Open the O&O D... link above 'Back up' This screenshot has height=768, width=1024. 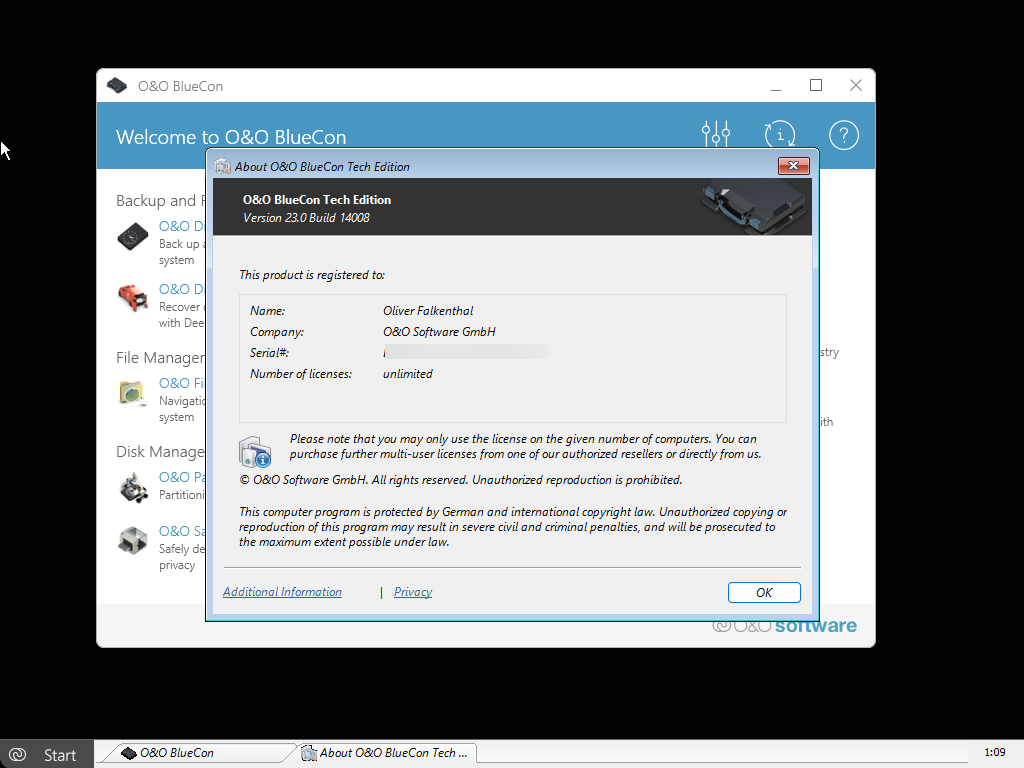tap(181, 226)
